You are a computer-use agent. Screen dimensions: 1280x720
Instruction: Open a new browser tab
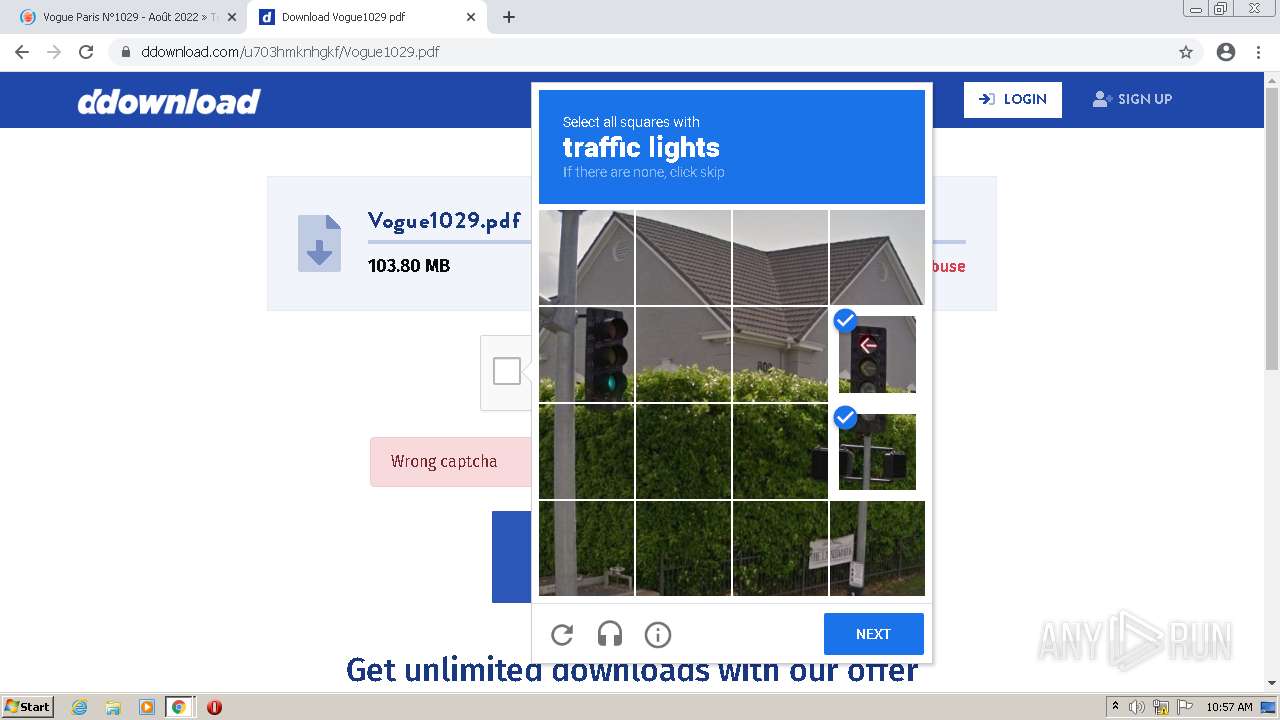(509, 17)
